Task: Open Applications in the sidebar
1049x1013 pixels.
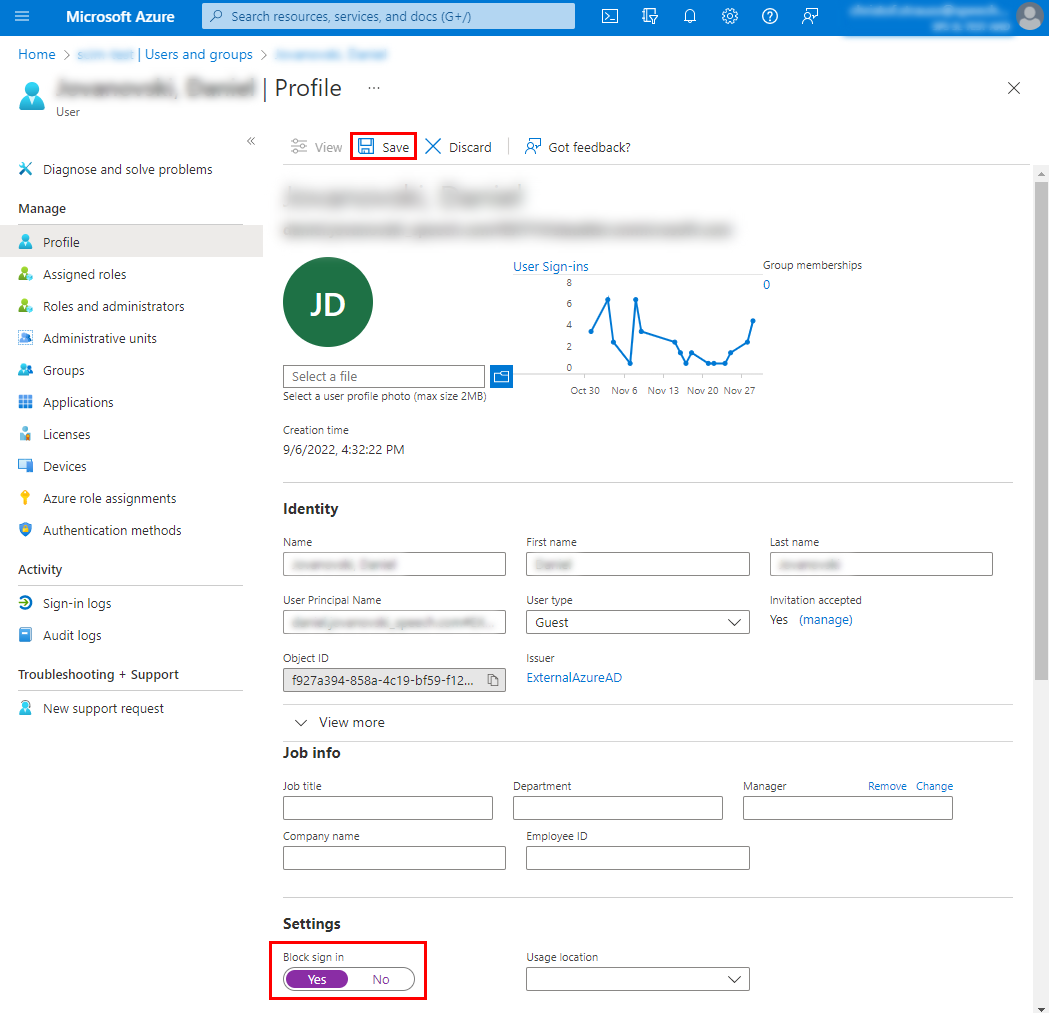Action: click(x=78, y=402)
